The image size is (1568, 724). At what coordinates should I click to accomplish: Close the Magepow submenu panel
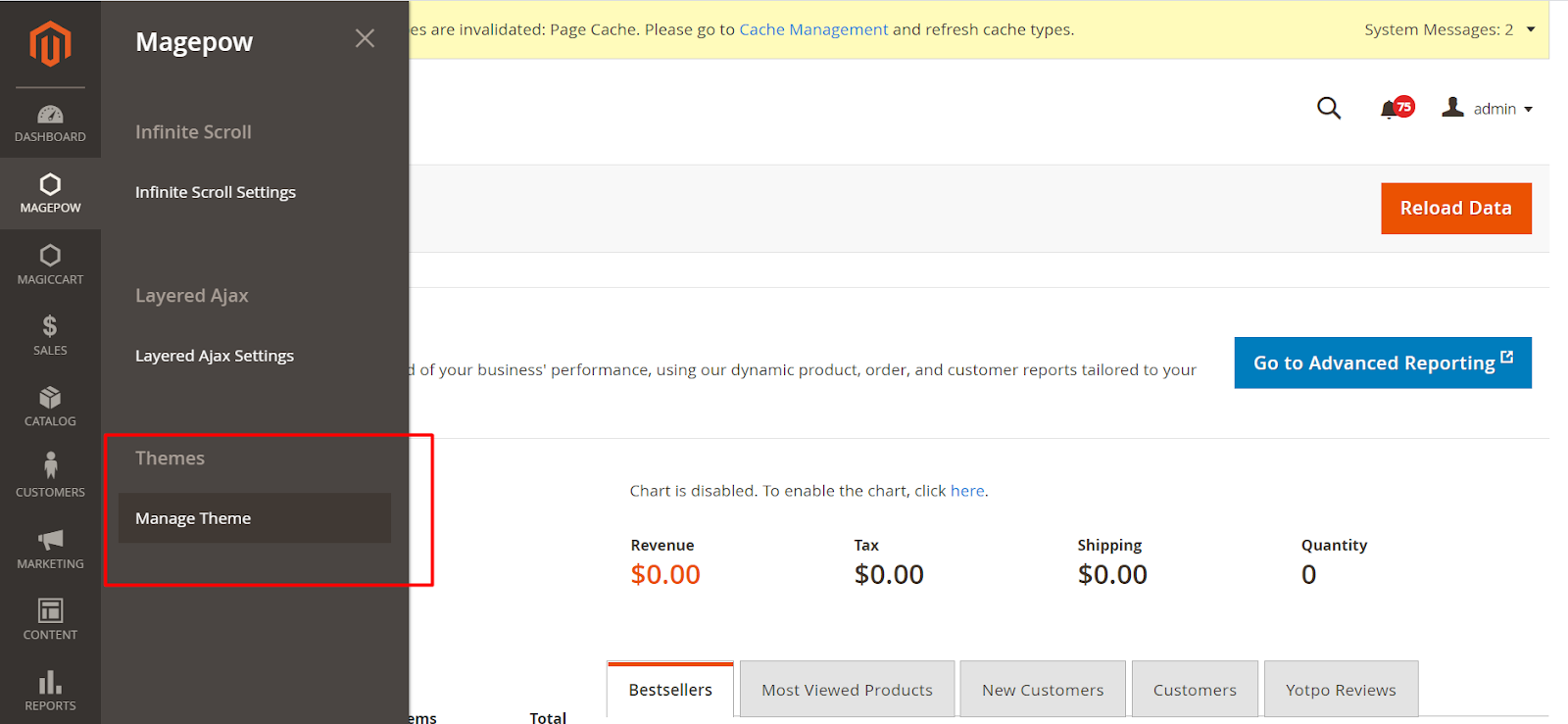(365, 38)
